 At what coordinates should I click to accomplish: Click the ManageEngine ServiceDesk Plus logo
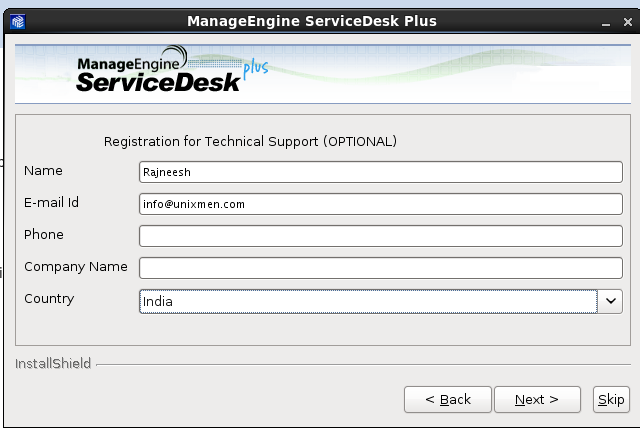tap(172, 69)
